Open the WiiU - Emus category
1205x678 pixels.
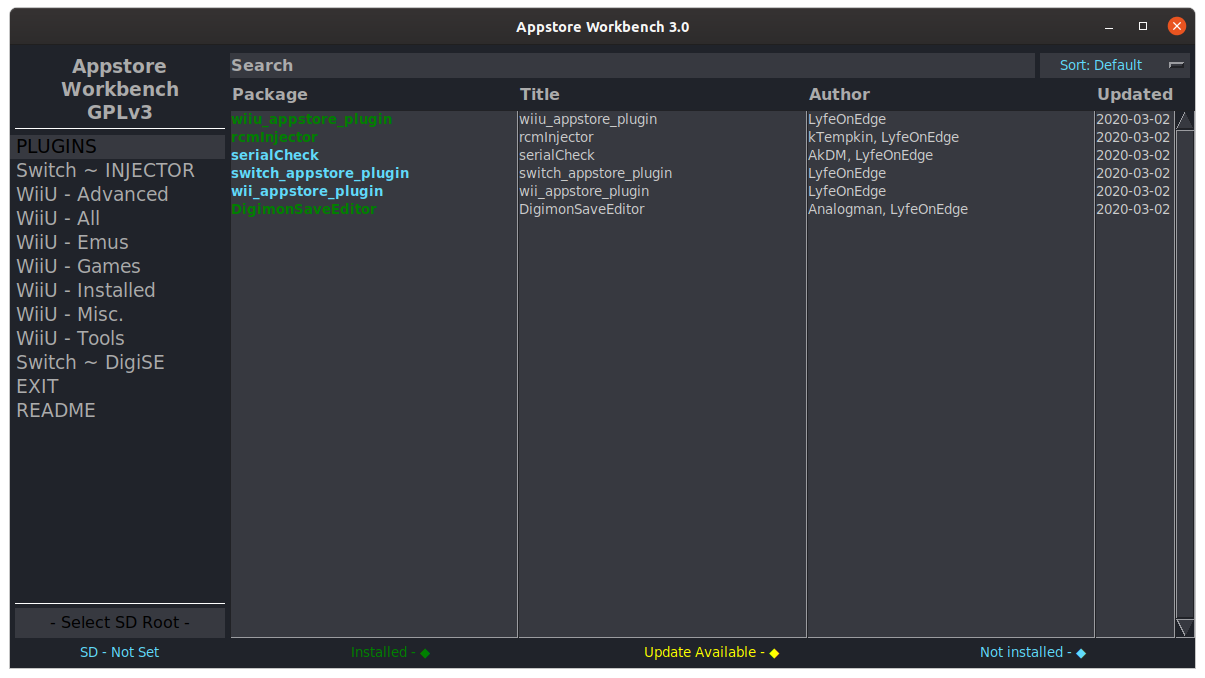(120, 242)
